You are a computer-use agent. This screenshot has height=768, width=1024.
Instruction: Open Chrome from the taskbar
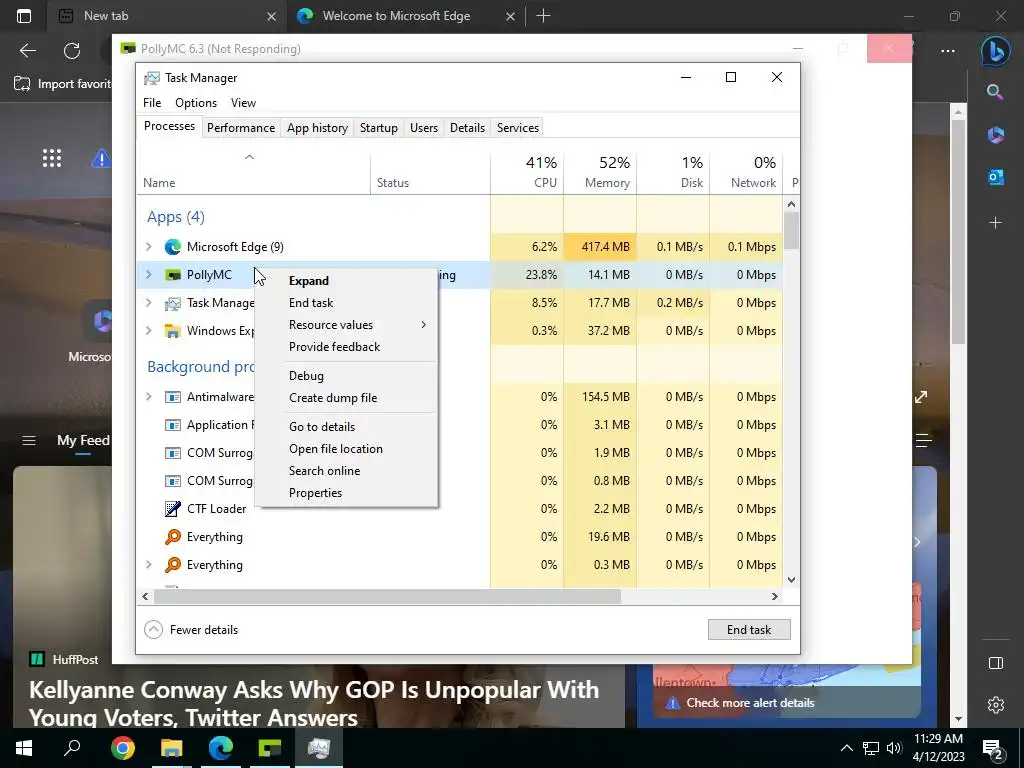(123, 748)
